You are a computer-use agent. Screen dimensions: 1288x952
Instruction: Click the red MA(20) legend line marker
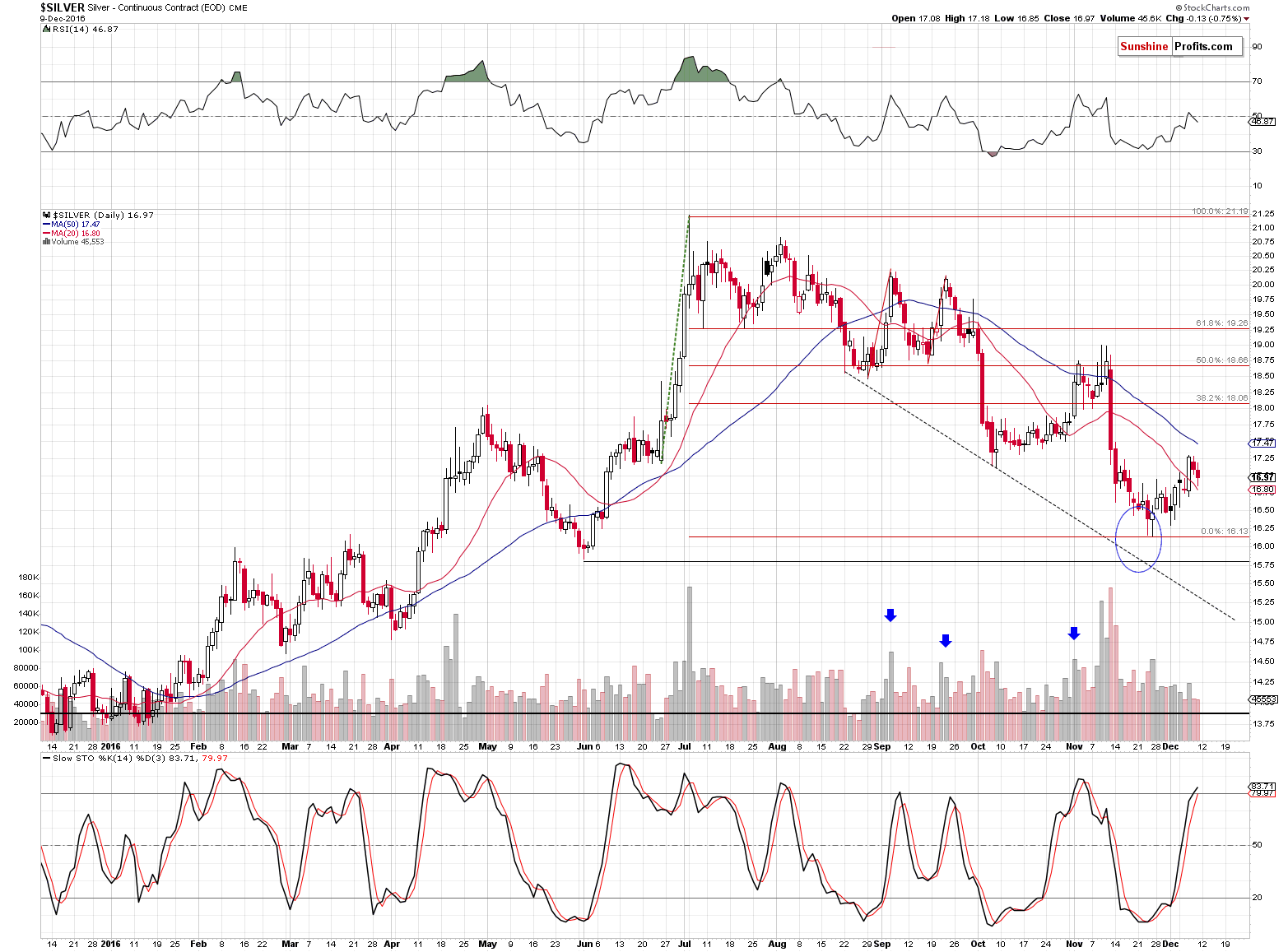(46, 233)
